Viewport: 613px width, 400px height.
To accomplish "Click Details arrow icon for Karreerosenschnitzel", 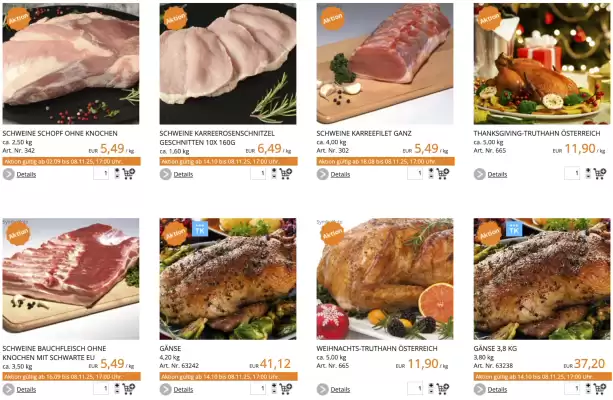I will tap(166, 174).
